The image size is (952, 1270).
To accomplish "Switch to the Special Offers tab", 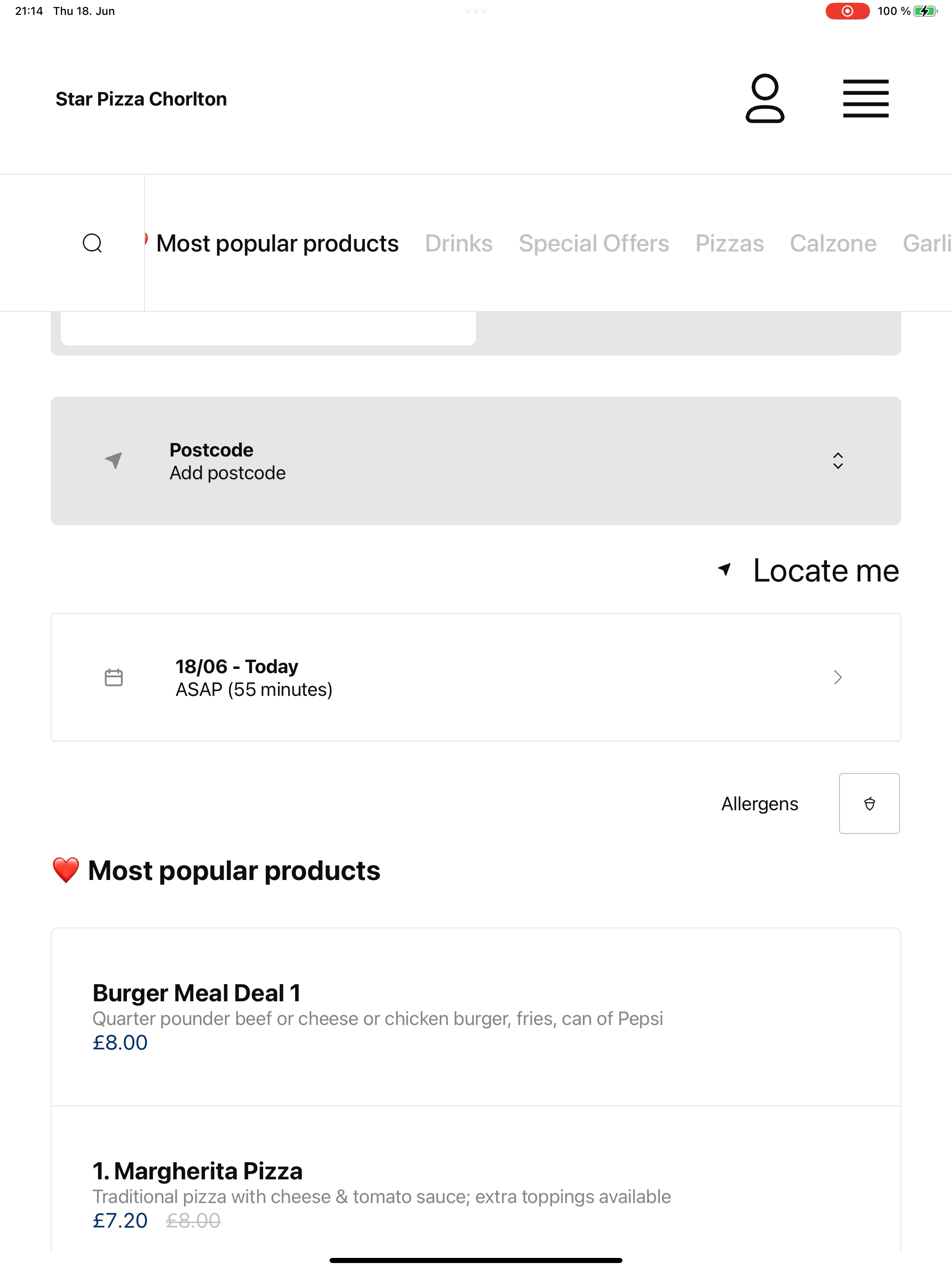I will (594, 244).
